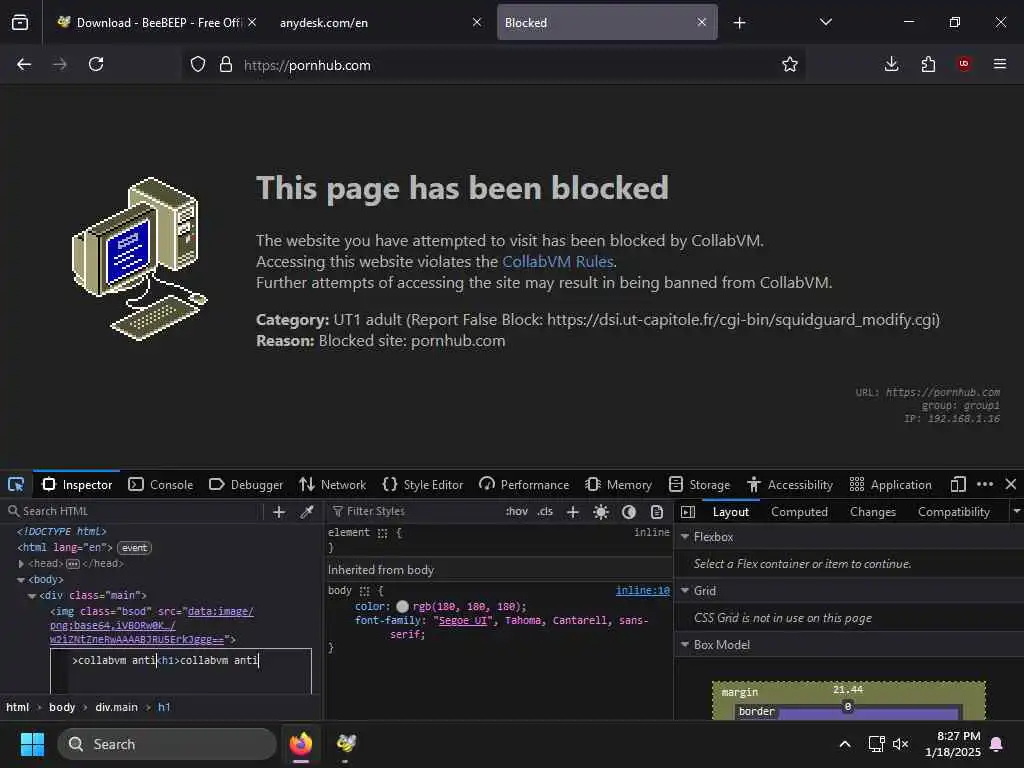Collapse the Flexbox section
This screenshot has width=1024, height=768.
point(685,537)
